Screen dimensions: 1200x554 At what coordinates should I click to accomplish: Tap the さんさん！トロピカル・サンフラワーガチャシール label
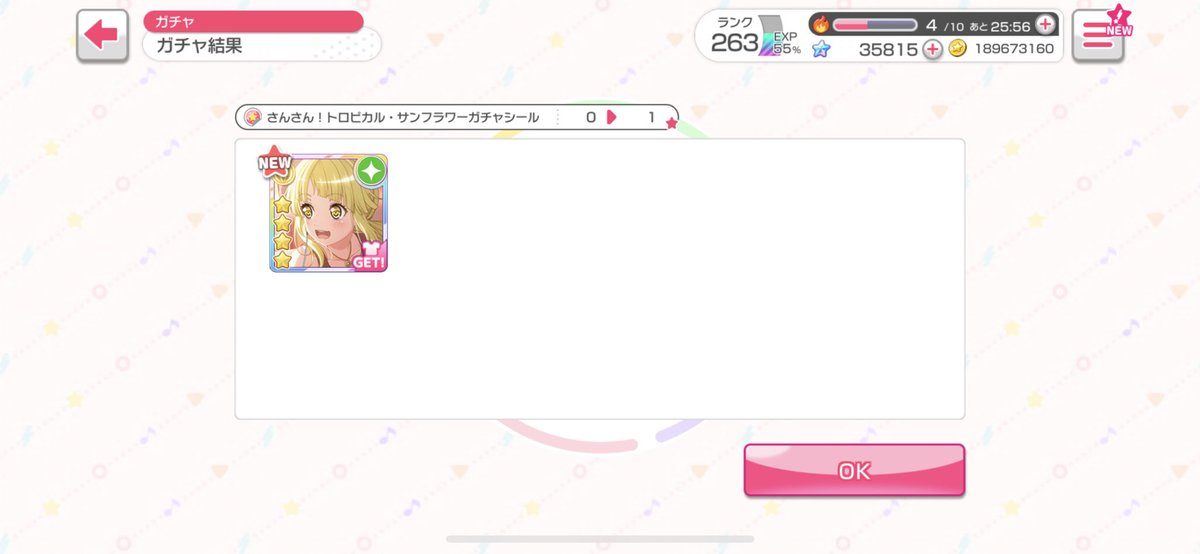pos(403,118)
